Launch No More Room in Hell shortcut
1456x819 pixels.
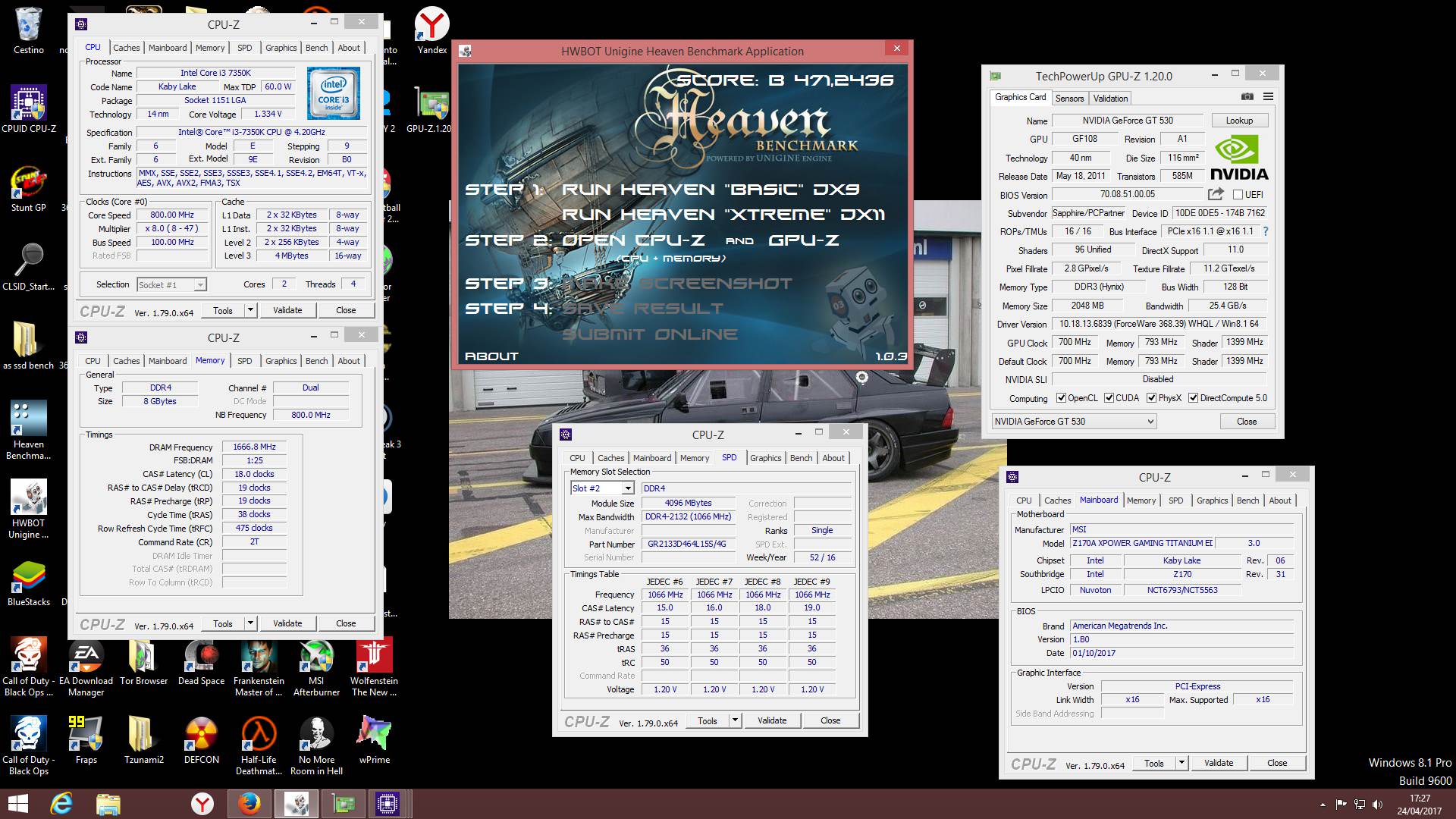(x=317, y=745)
